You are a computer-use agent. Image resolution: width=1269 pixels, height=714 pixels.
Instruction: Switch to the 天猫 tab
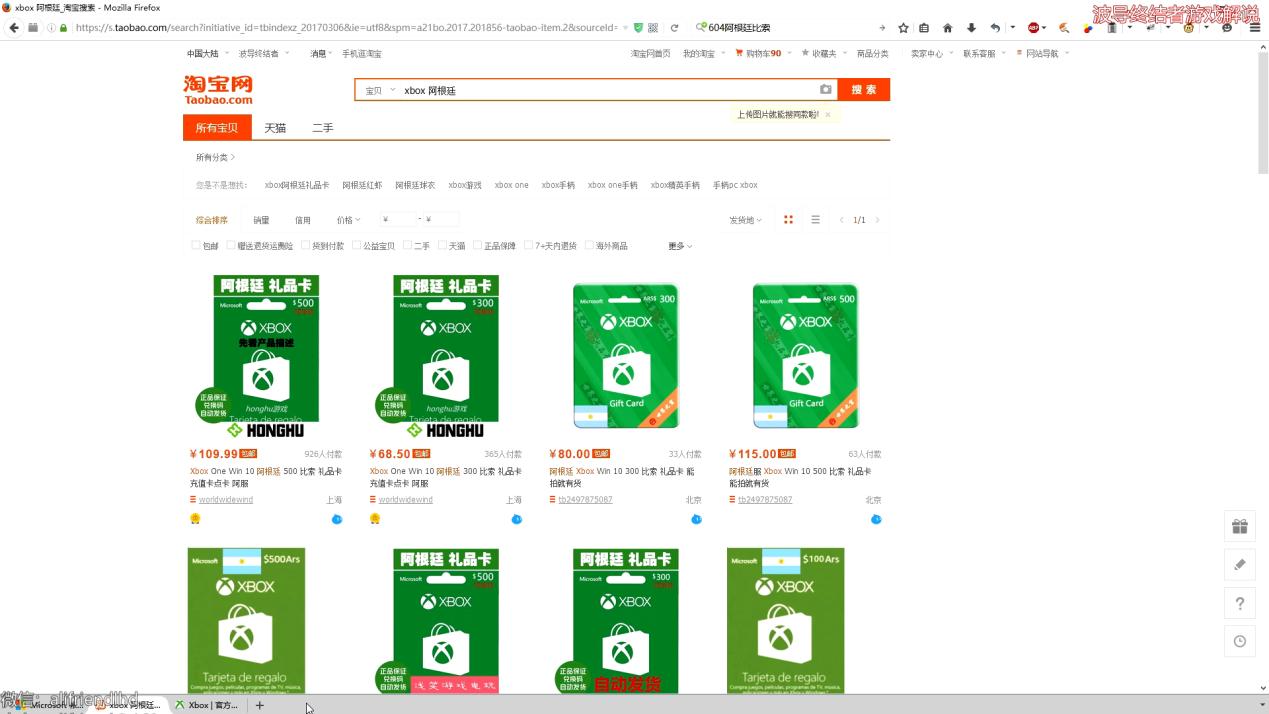[x=275, y=128]
